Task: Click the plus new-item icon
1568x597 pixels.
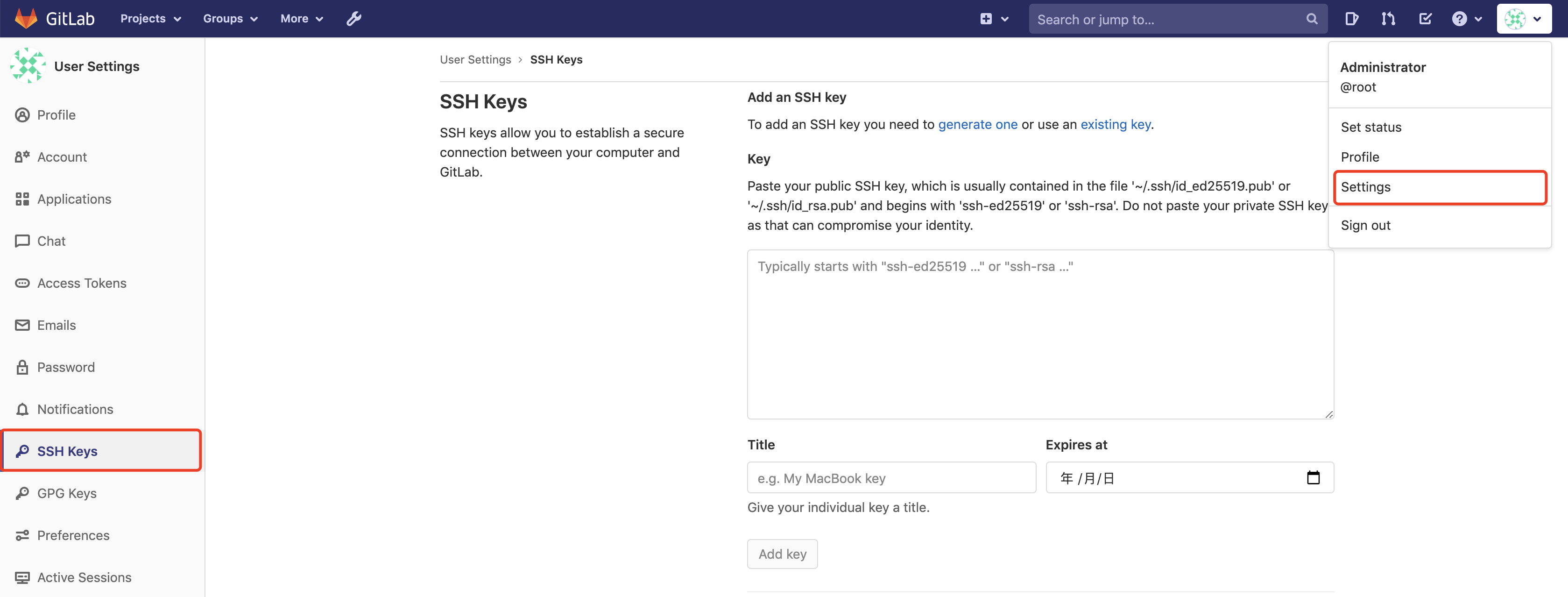Action: pos(985,19)
